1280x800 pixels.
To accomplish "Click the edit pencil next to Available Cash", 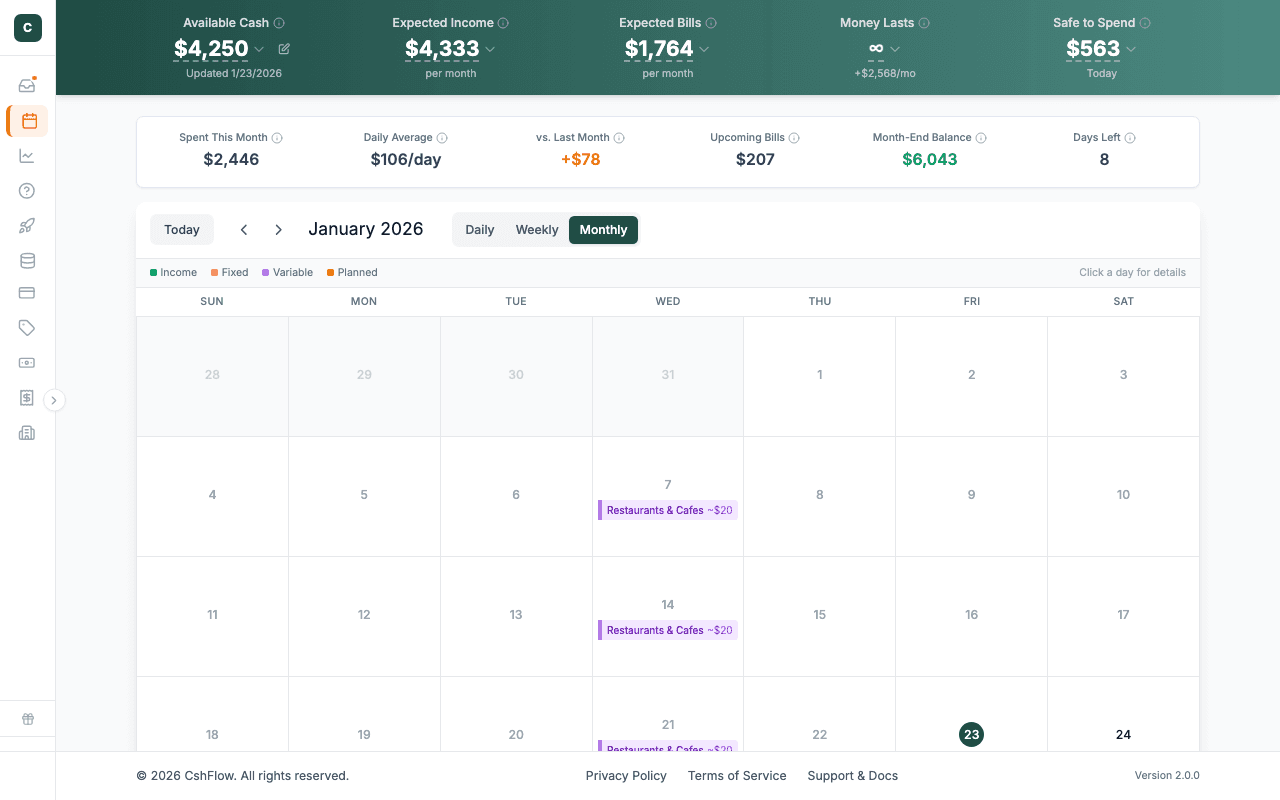I will coord(283,48).
